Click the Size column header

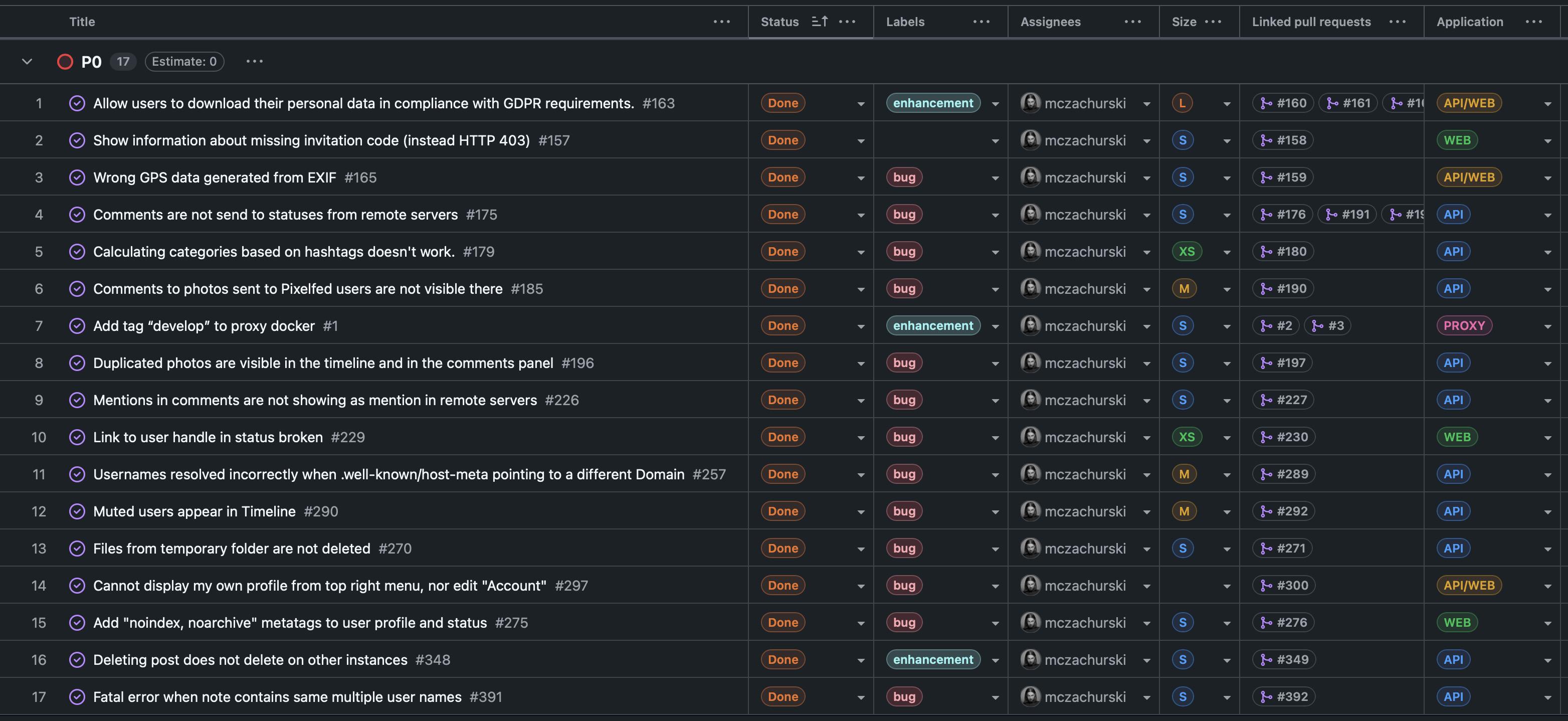click(x=1184, y=22)
